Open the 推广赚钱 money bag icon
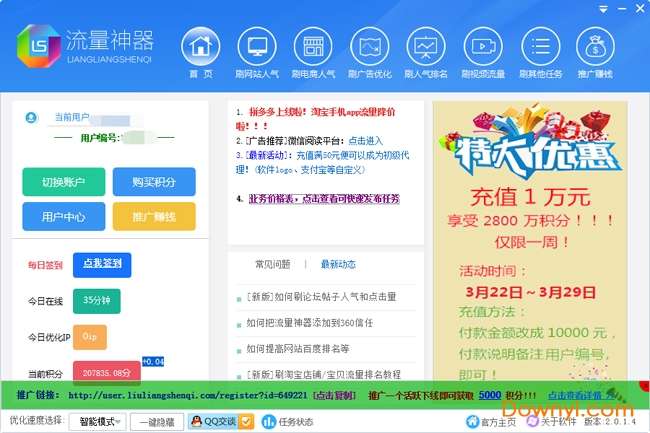The image size is (650, 433). [x=595, y=46]
